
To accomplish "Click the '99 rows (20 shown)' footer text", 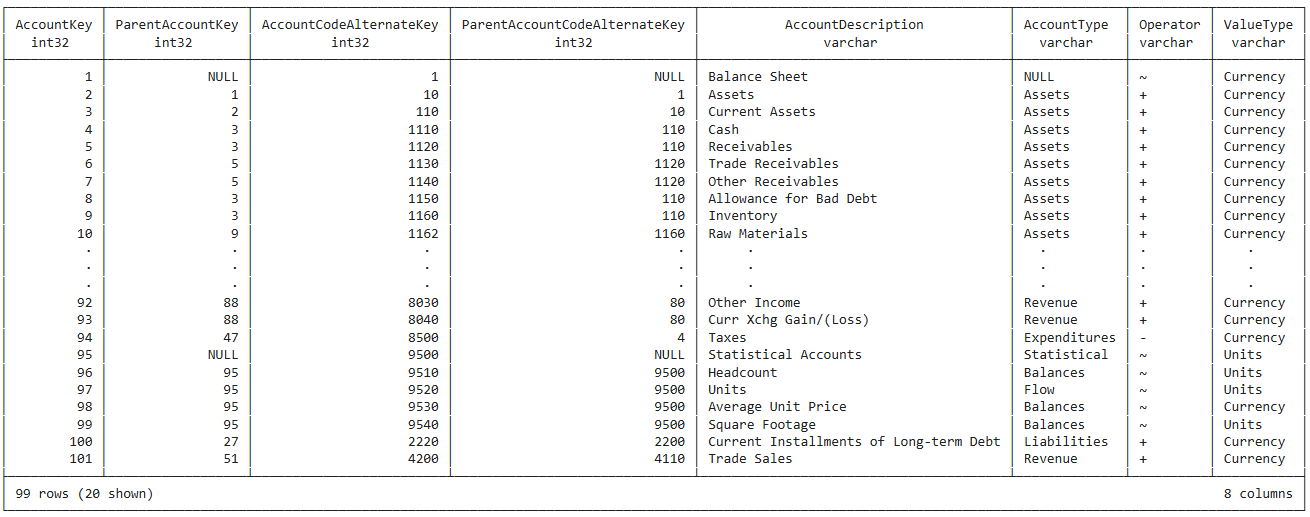I will [x=85, y=494].
